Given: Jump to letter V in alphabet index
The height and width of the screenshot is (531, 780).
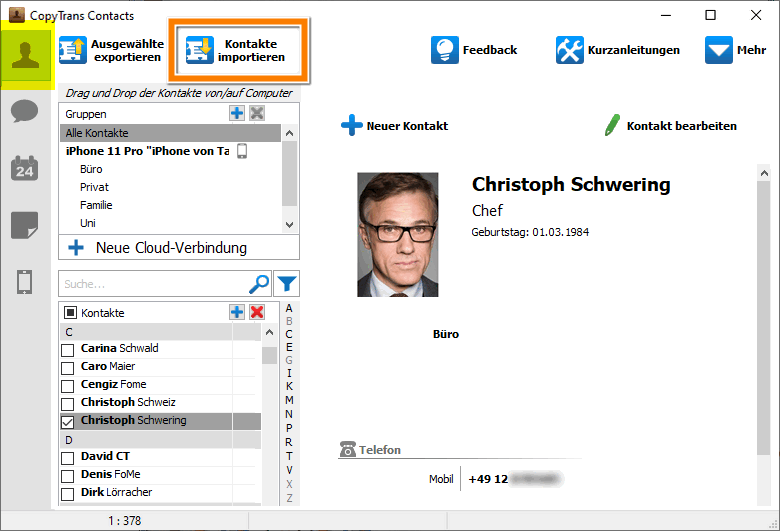Looking at the screenshot, I should pyautogui.click(x=289, y=470).
